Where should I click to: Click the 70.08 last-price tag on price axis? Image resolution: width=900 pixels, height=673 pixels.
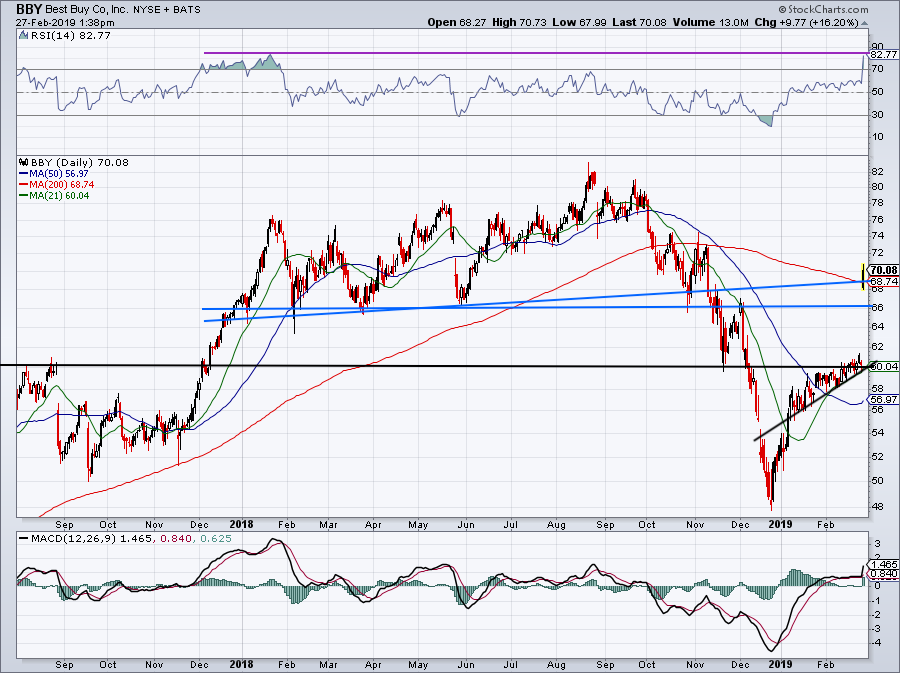tap(884, 270)
